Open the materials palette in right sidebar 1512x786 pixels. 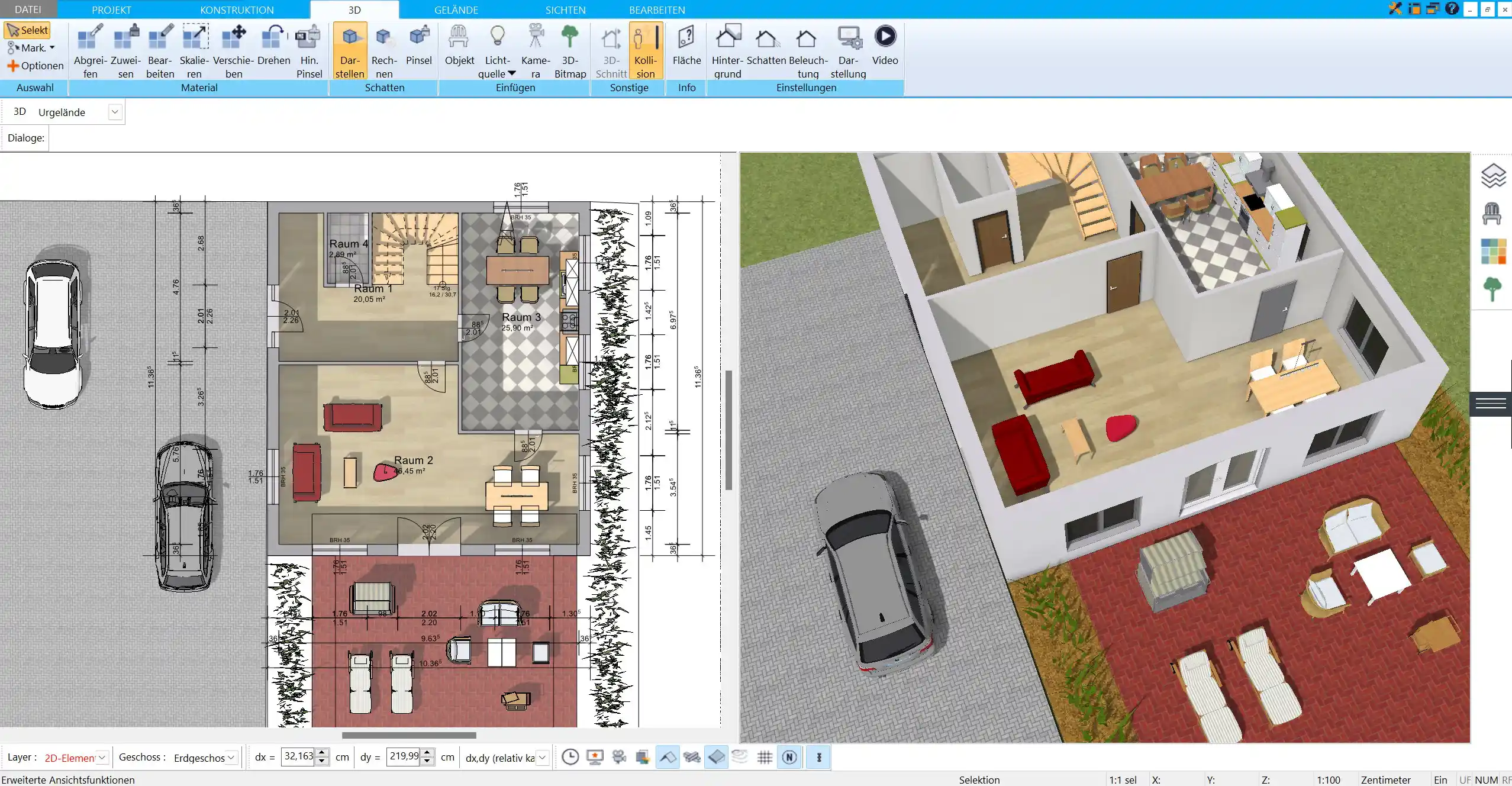pyautogui.click(x=1492, y=252)
